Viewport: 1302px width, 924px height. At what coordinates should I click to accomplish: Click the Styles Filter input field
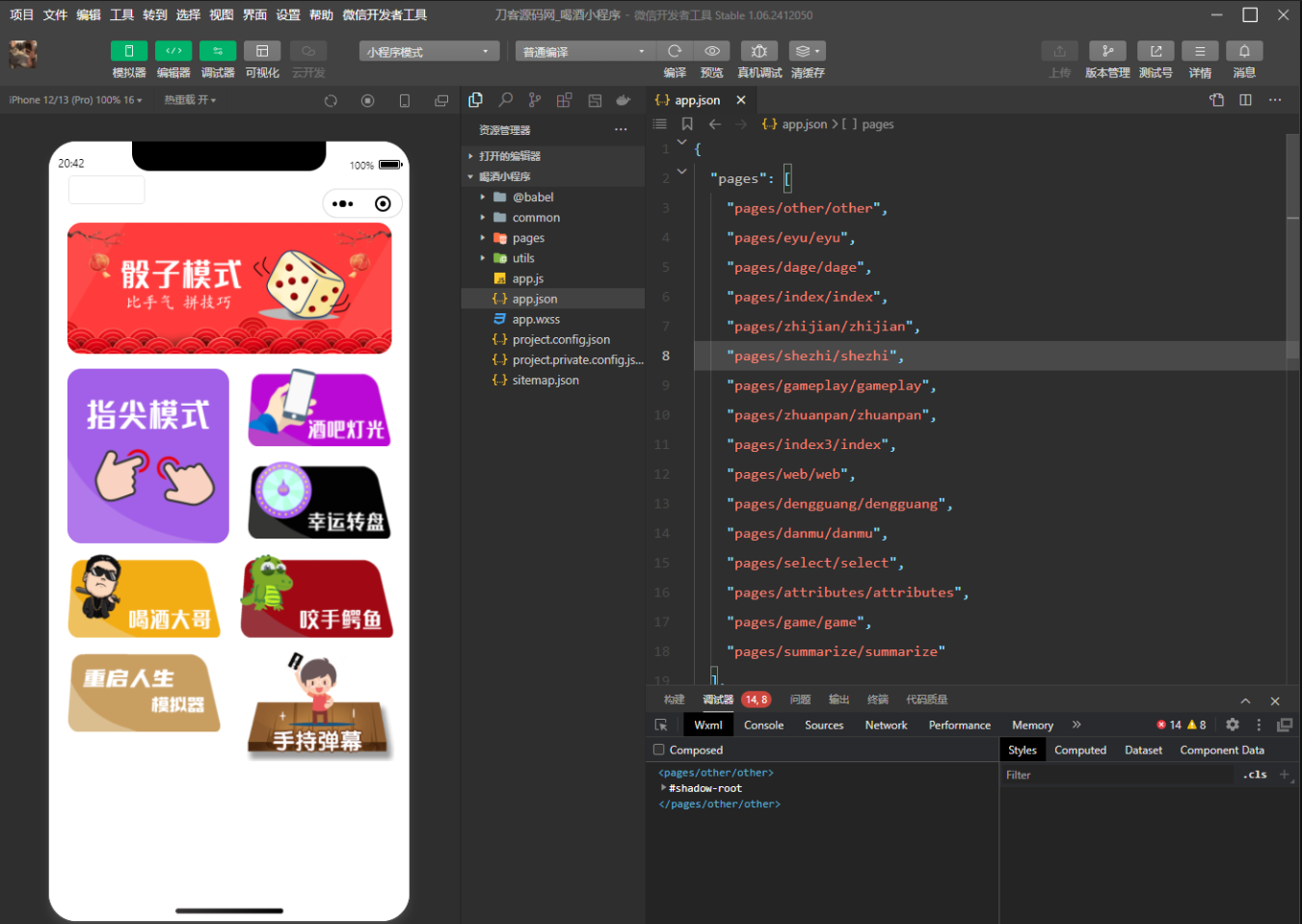point(1118,775)
